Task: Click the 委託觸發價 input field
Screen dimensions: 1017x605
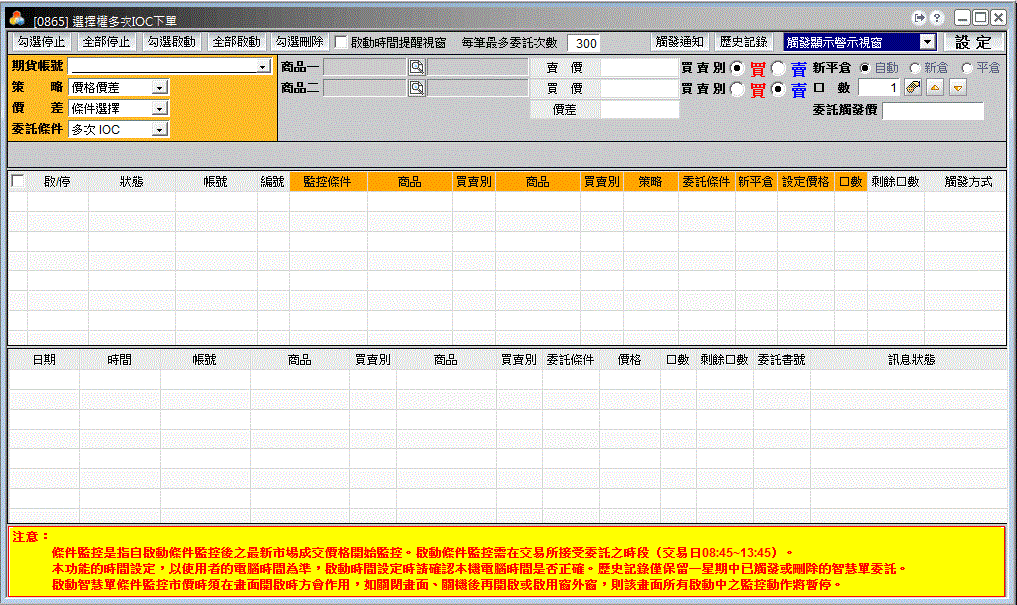Action: (932, 110)
